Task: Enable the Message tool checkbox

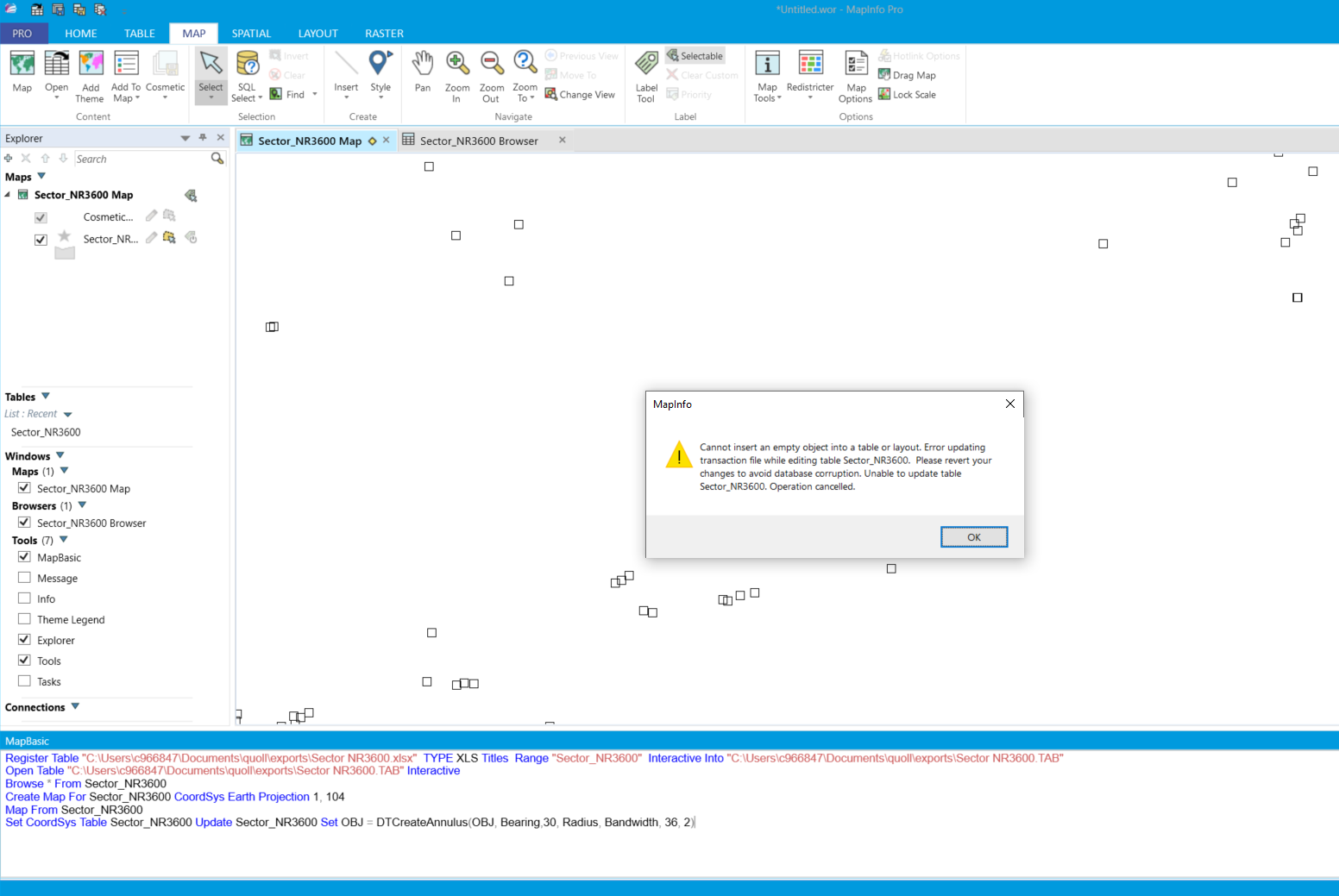Action: pos(24,578)
